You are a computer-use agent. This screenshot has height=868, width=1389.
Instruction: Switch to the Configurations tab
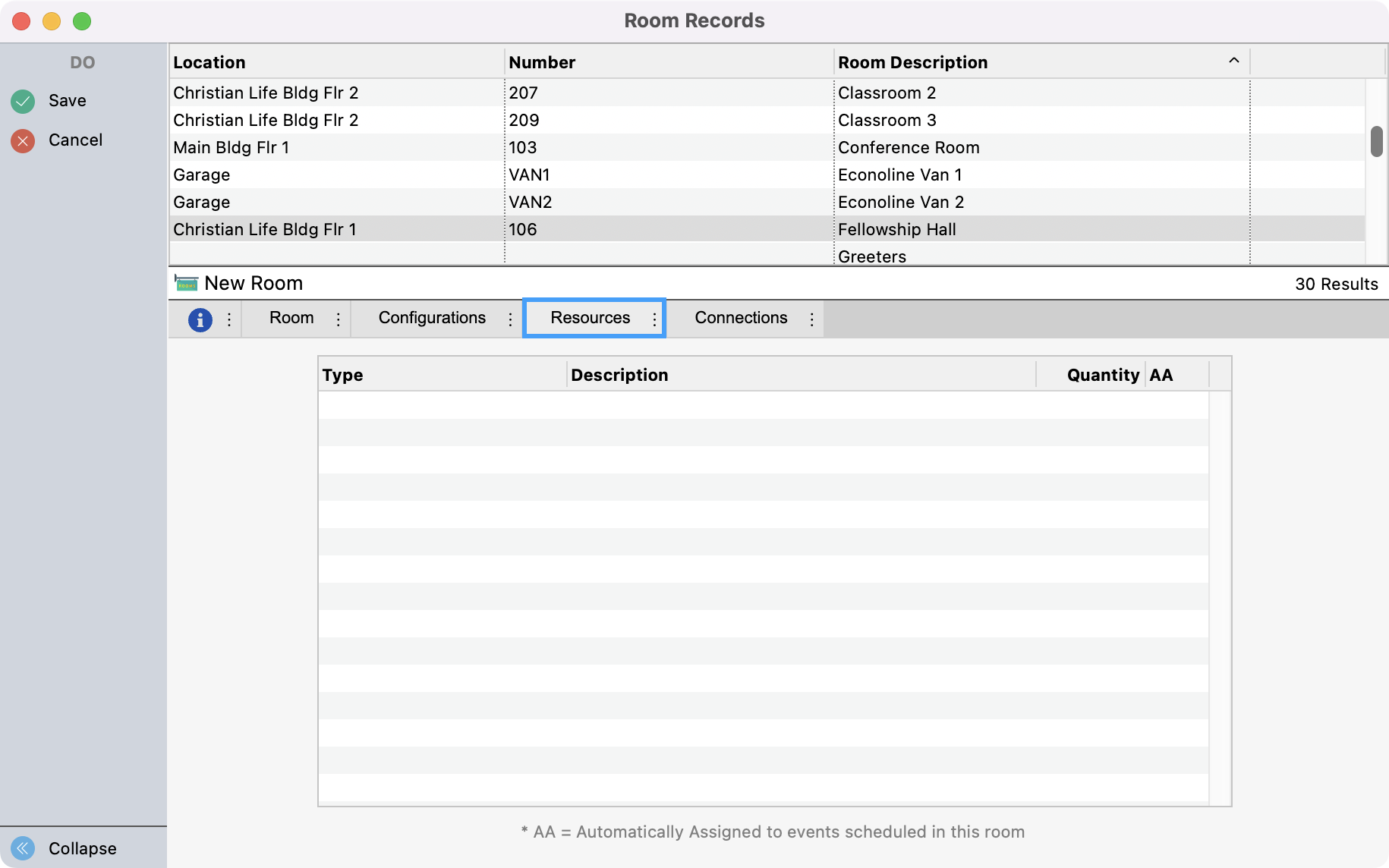(x=432, y=318)
